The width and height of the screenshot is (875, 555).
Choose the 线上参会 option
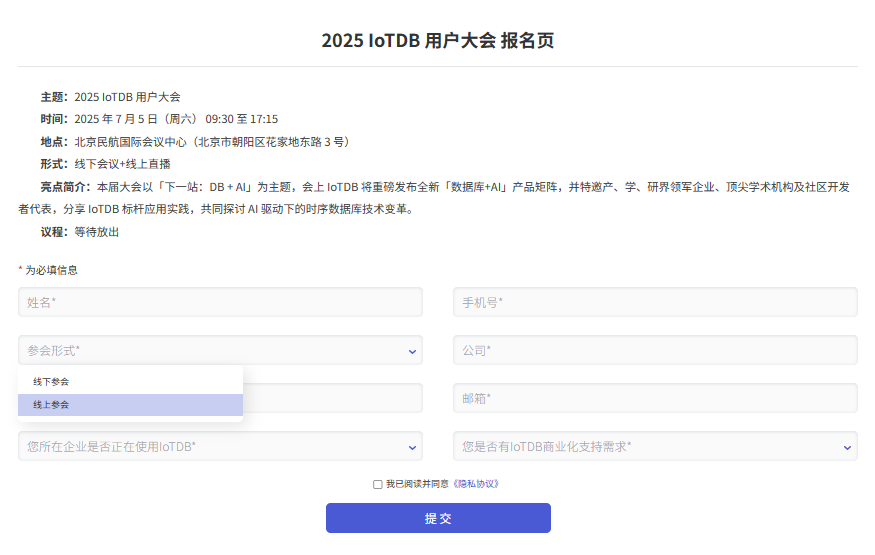[x=51, y=405]
